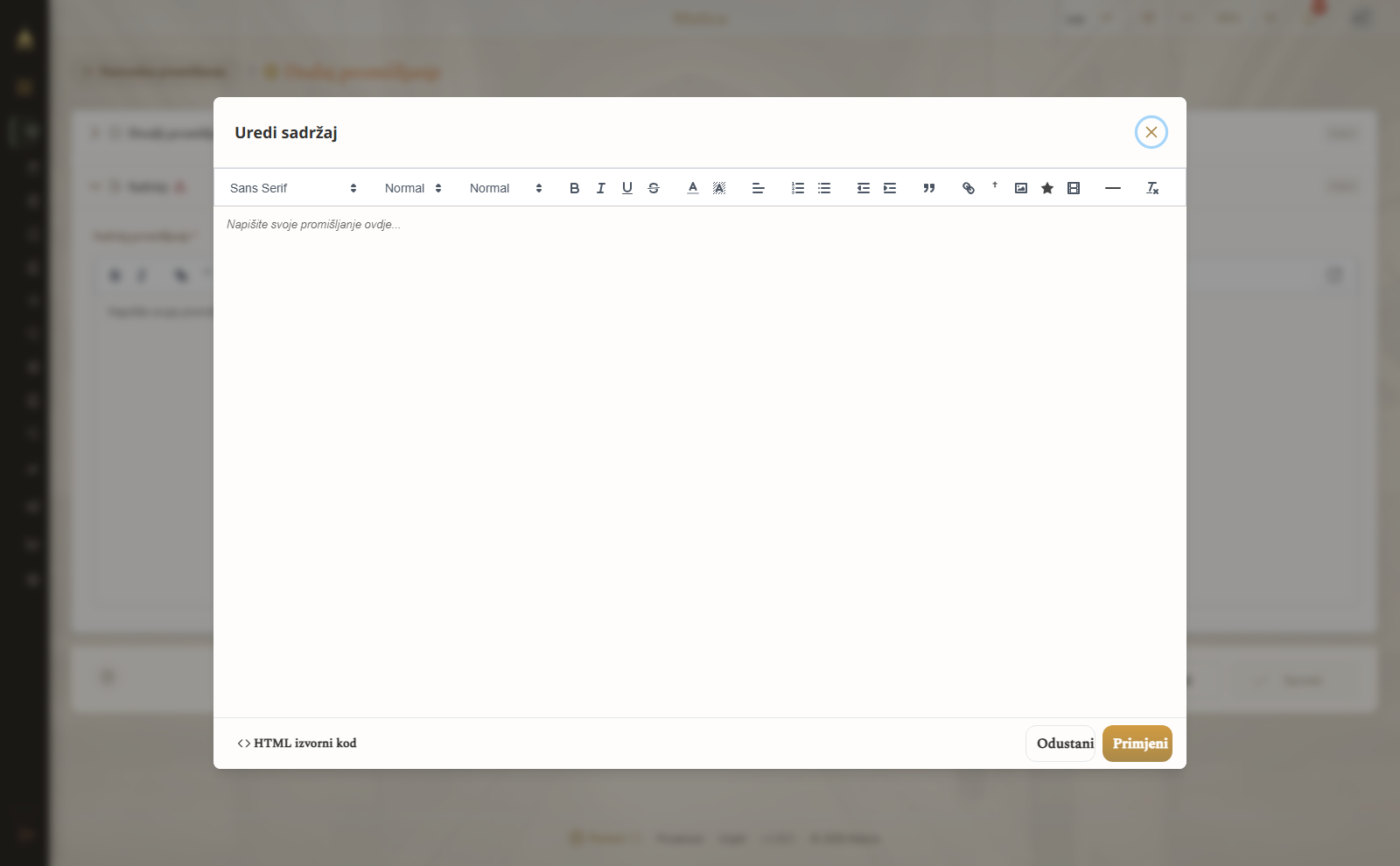Screen dimensions: 1400x866
Task: Click the Primjeni button
Action: 1137,744
